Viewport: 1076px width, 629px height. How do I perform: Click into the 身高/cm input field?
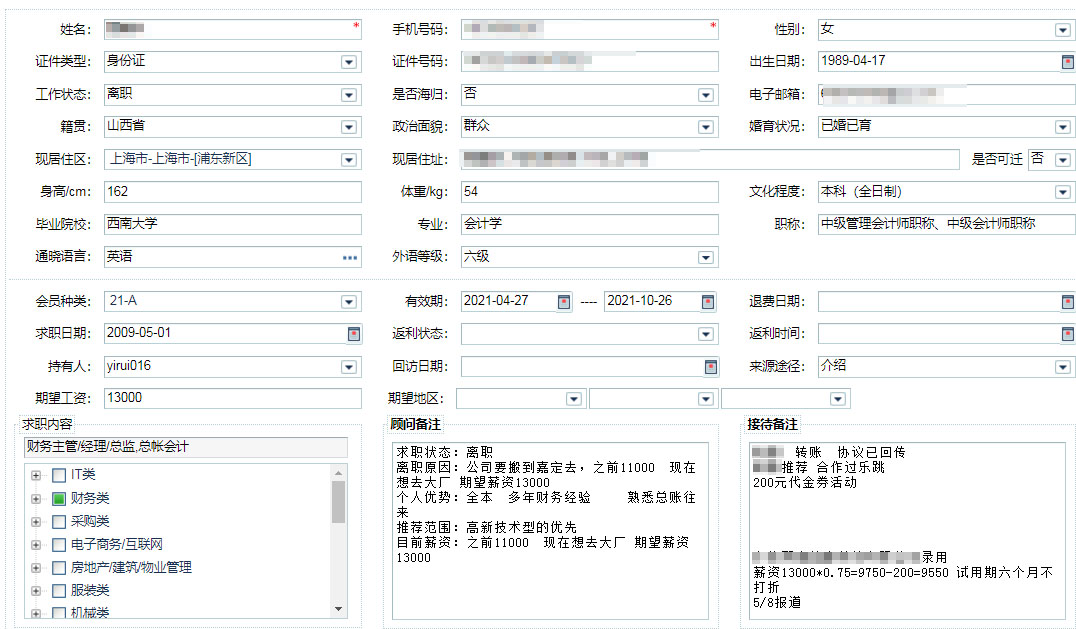(233, 192)
